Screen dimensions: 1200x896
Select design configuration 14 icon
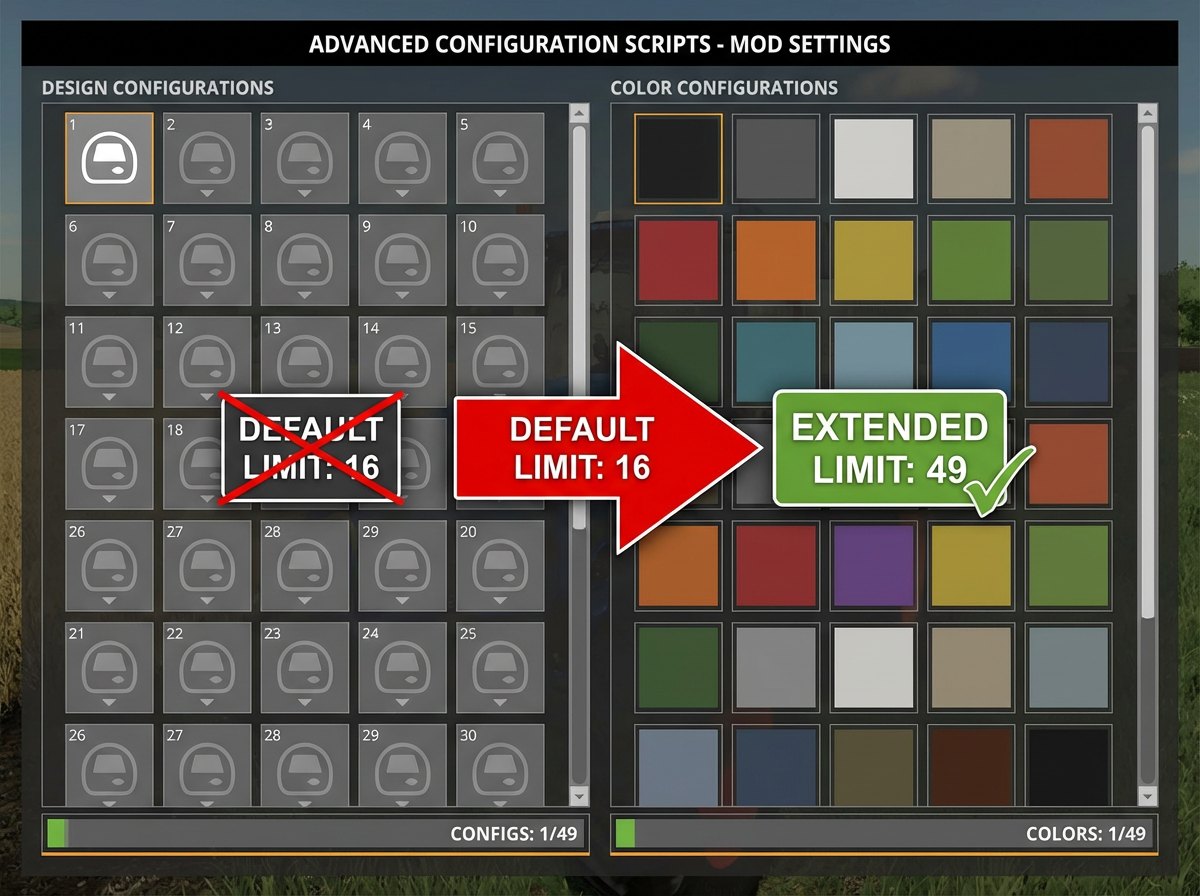[x=402, y=362]
